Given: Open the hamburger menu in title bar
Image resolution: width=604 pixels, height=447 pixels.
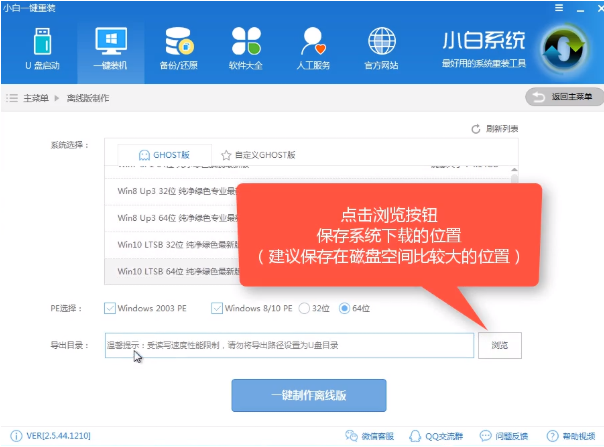Looking at the screenshot, I should pos(559,8).
